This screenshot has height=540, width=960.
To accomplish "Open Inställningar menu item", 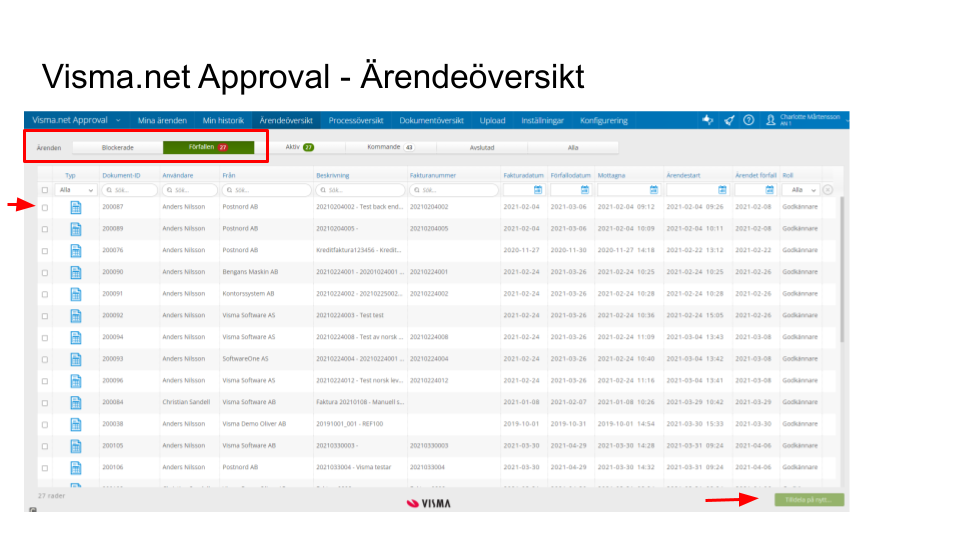I will click(542, 120).
